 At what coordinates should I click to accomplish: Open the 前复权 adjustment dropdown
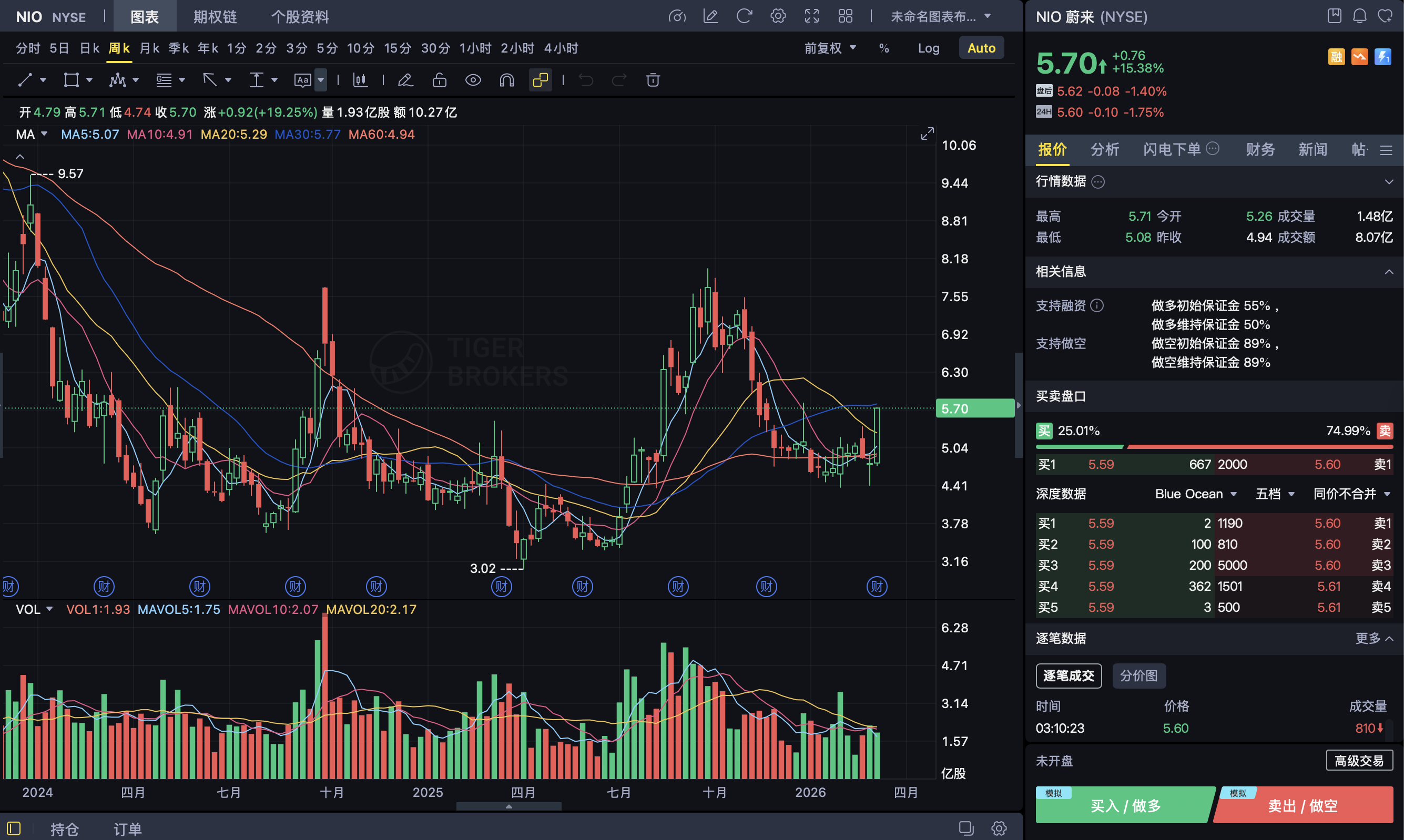click(x=829, y=48)
